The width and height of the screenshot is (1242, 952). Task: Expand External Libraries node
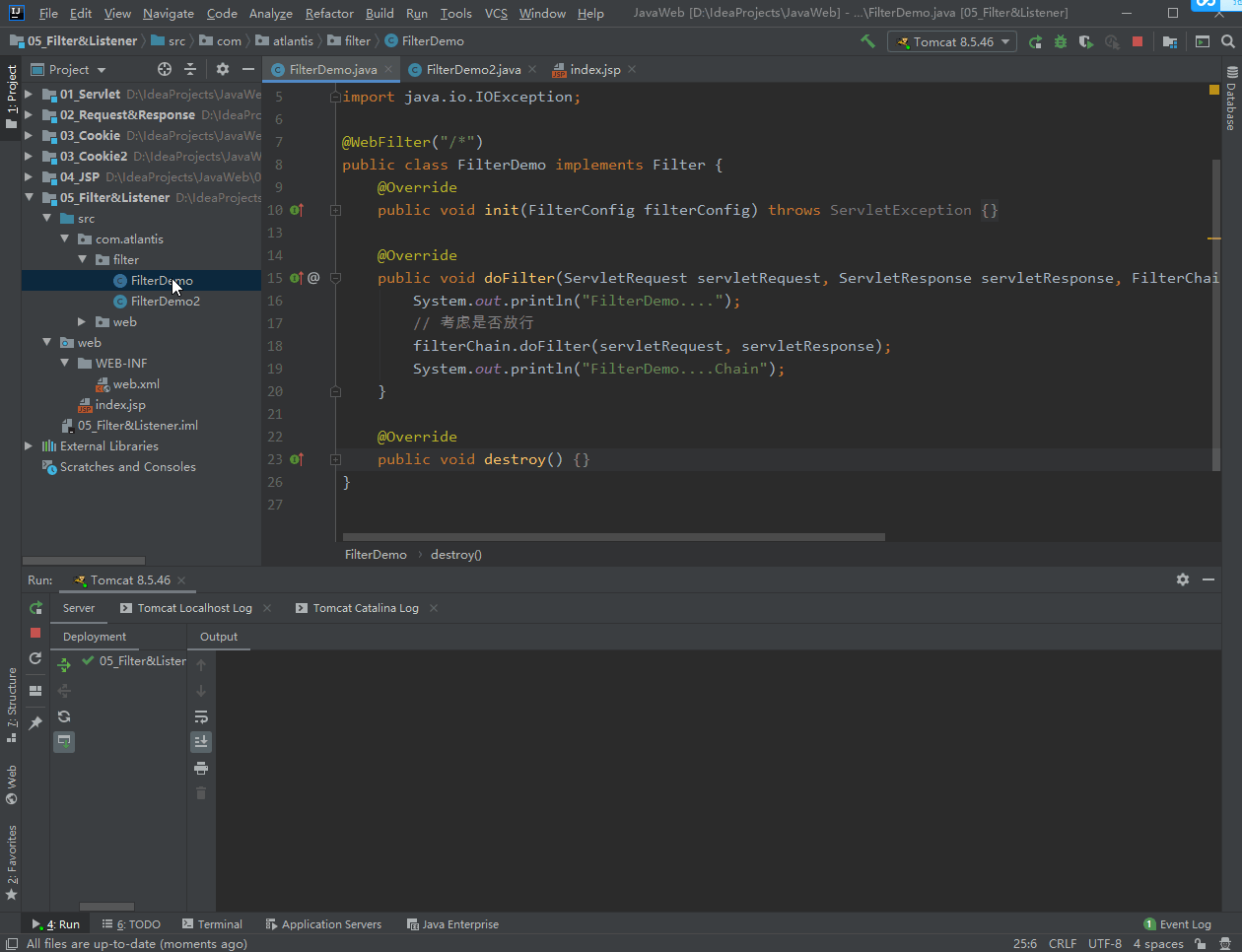[x=29, y=446]
